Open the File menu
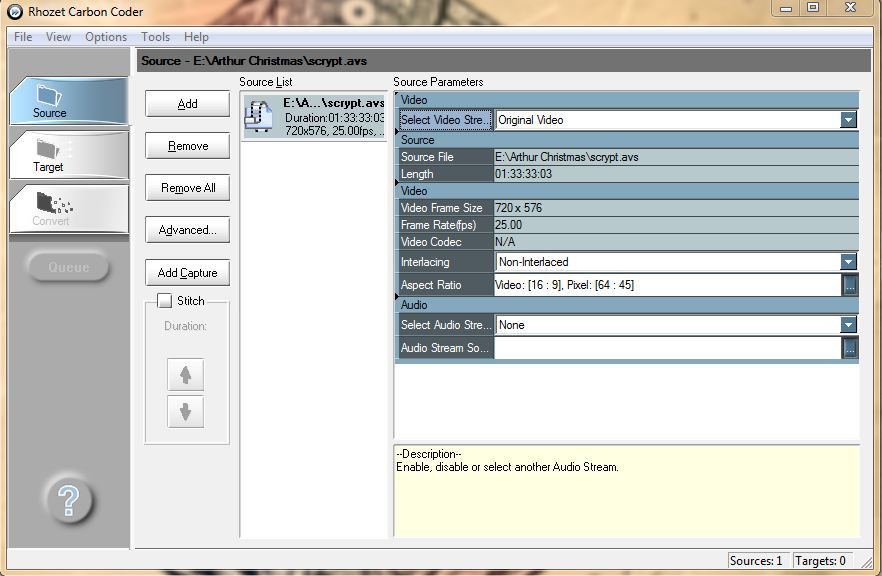The image size is (882, 576). point(23,37)
